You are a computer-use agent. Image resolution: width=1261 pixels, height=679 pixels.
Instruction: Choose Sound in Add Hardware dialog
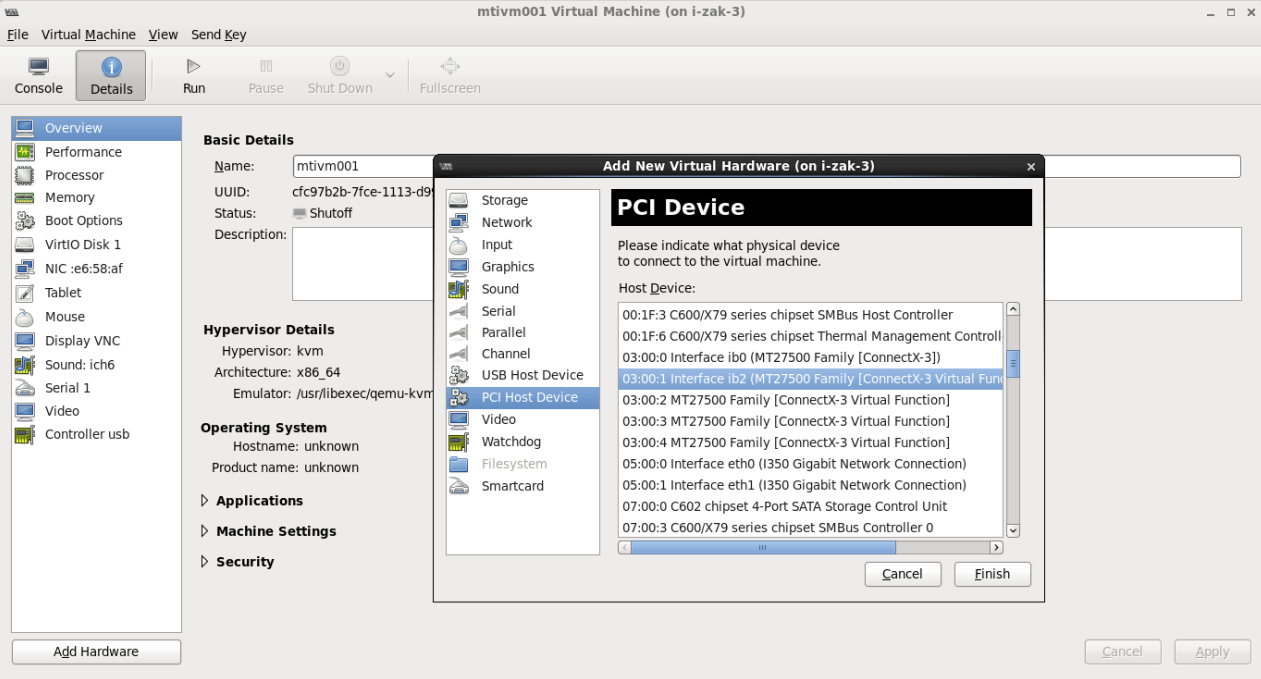523,289
